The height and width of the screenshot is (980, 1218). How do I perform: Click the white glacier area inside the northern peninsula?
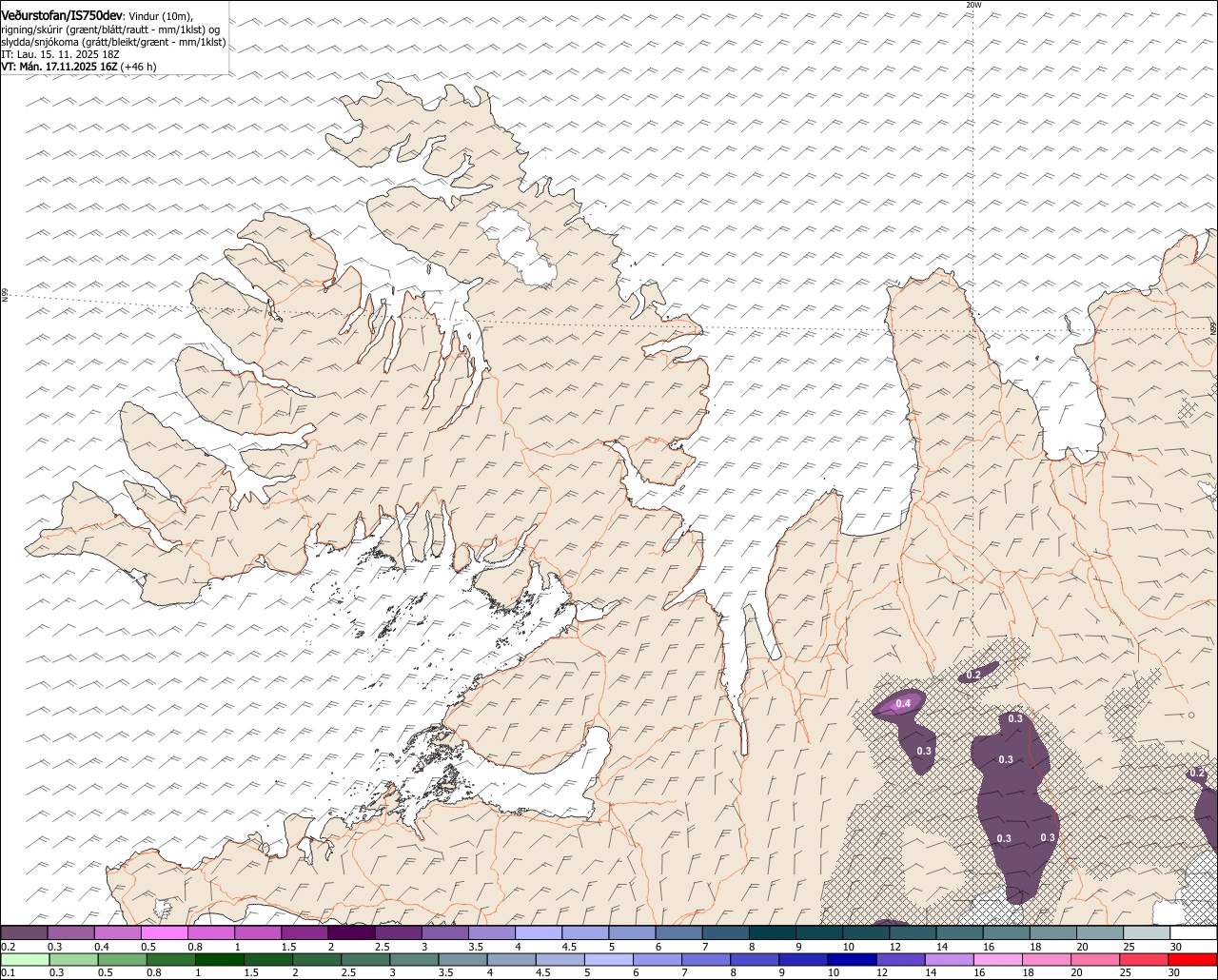tap(519, 247)
